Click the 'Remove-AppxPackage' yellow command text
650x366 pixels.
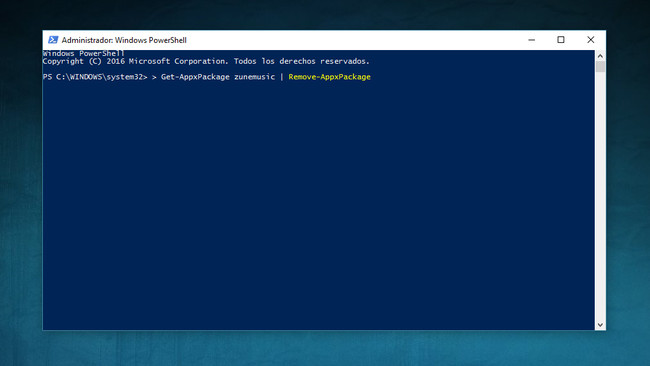(x=330, y=77)
